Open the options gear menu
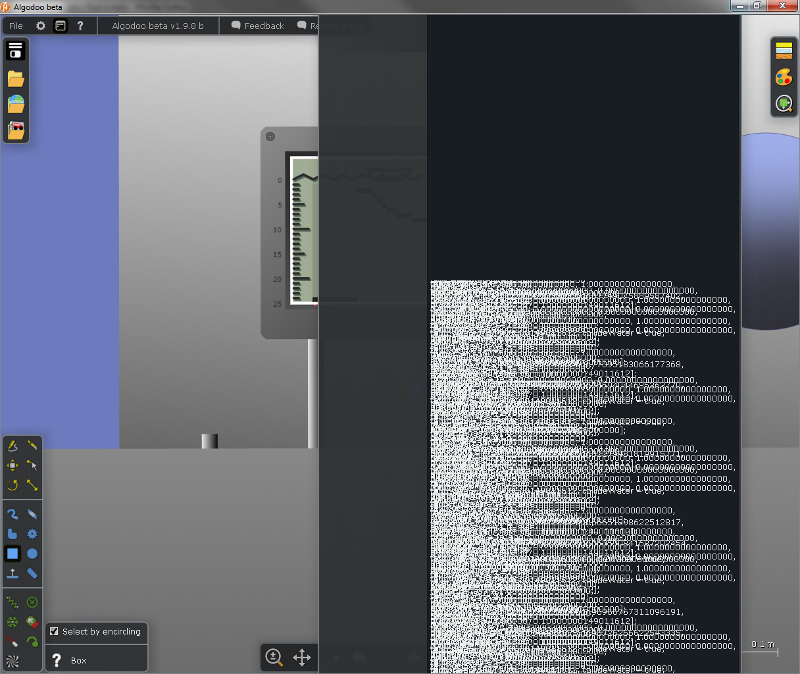This screenshot has width=800, height=674. pos(41,25)
